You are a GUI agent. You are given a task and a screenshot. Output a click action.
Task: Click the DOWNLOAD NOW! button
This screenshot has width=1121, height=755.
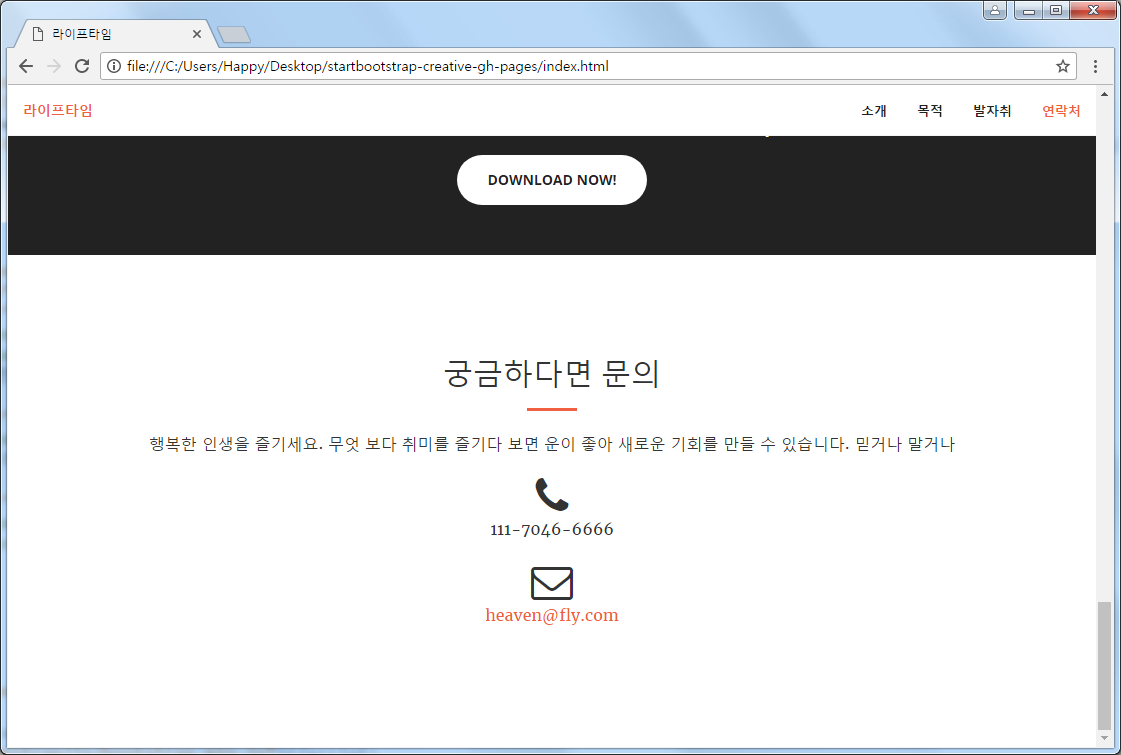click(x=552, y=180)
